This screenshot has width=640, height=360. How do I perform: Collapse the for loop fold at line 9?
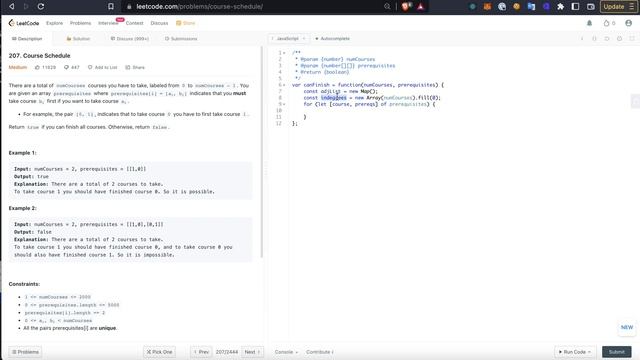click(x=284, y=104)
